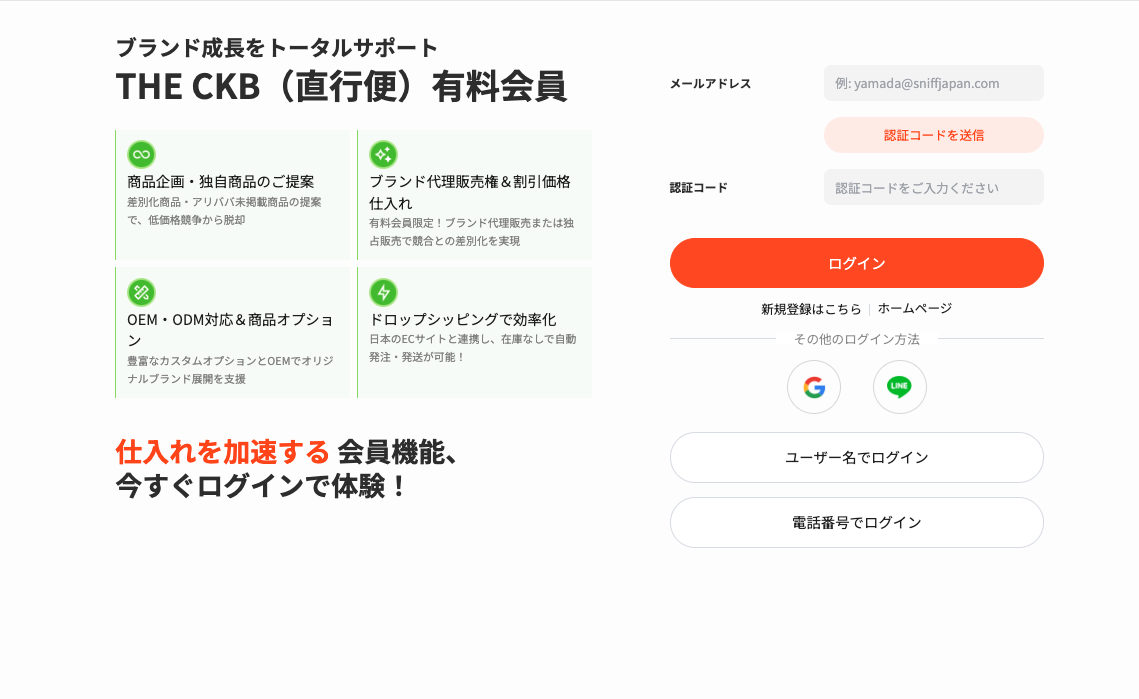Screen dimensions: 1139x699
Task: Click the Google login icon
Action: point(814,387)
